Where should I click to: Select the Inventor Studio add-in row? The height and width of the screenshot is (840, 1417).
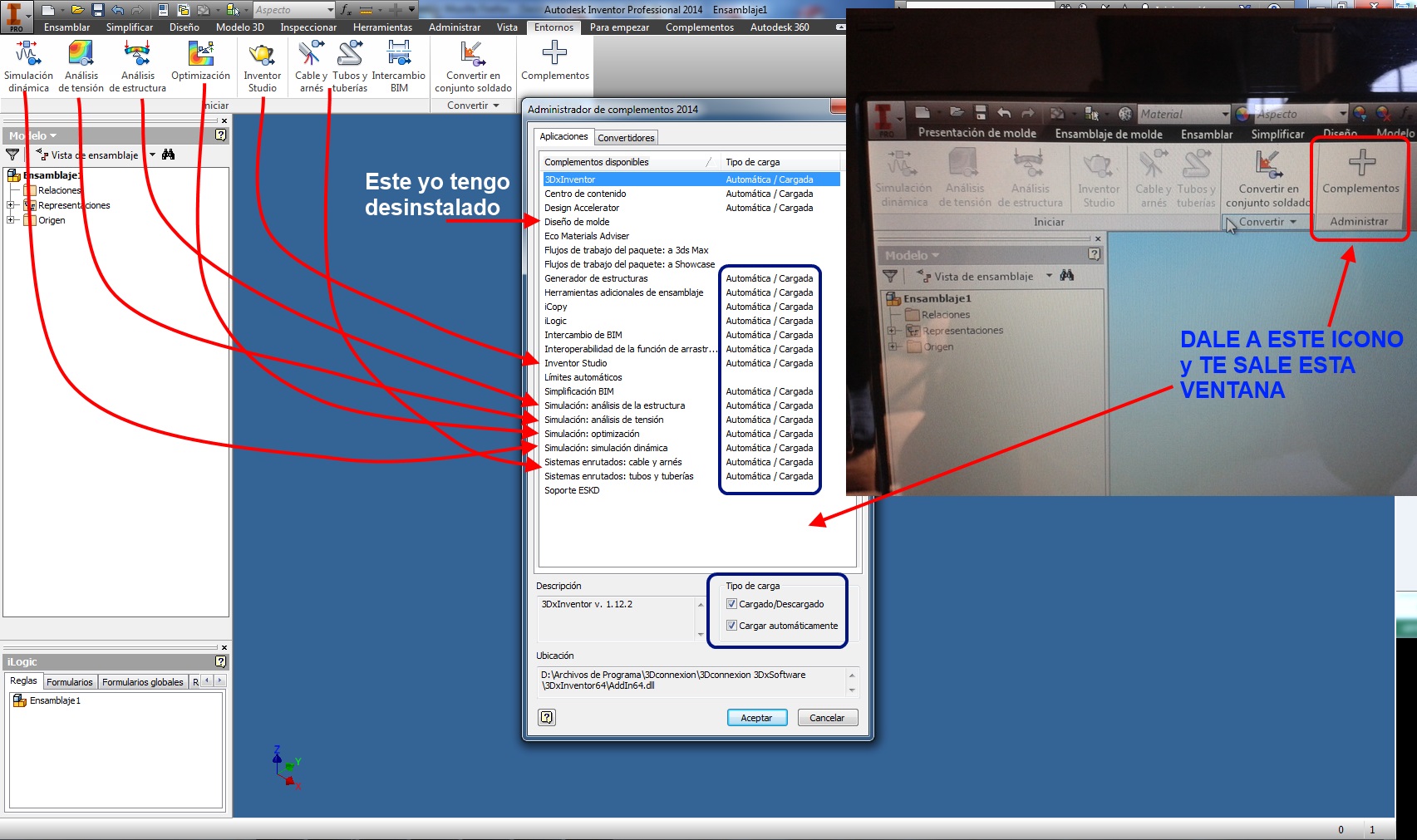(691, 363)
